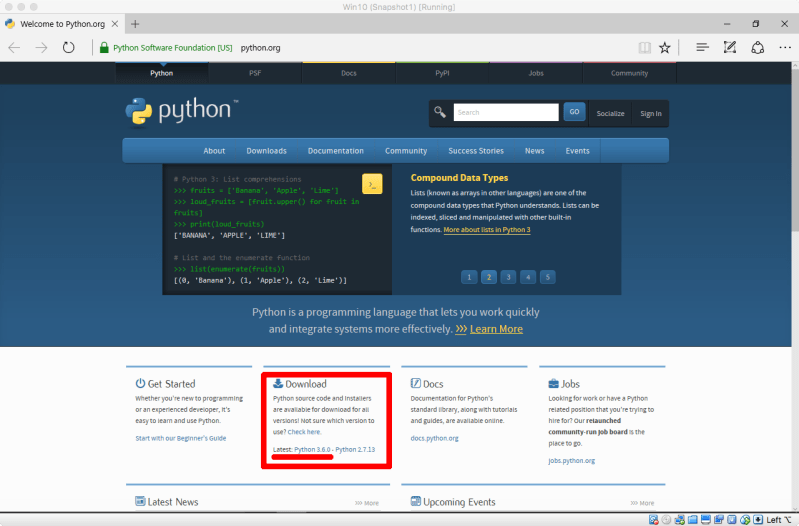Open Start with our Beginner's Guide
Viewport: 799px width, 526px height.
[x=181, y=438]
